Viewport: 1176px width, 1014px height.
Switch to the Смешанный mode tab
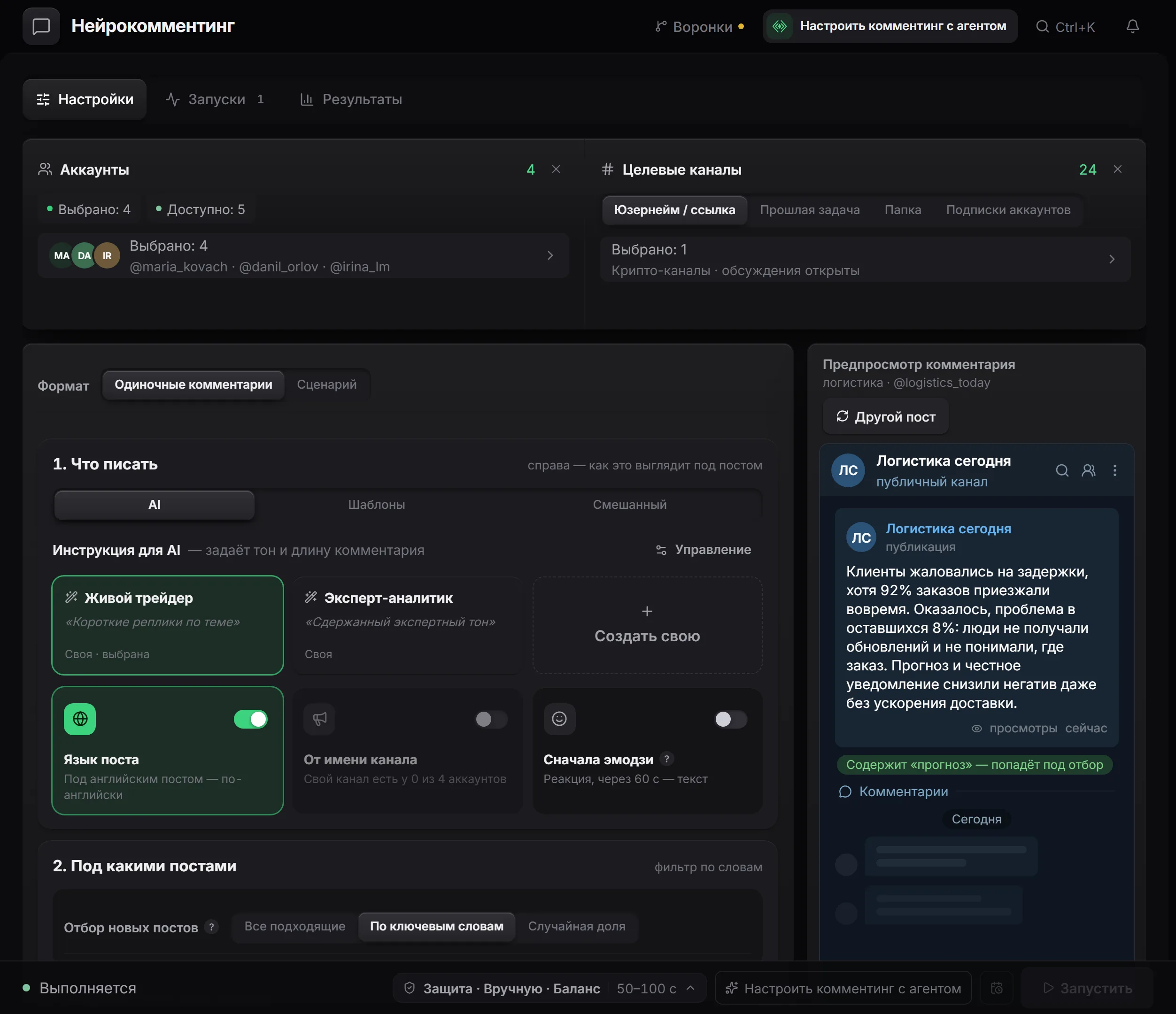629,505
